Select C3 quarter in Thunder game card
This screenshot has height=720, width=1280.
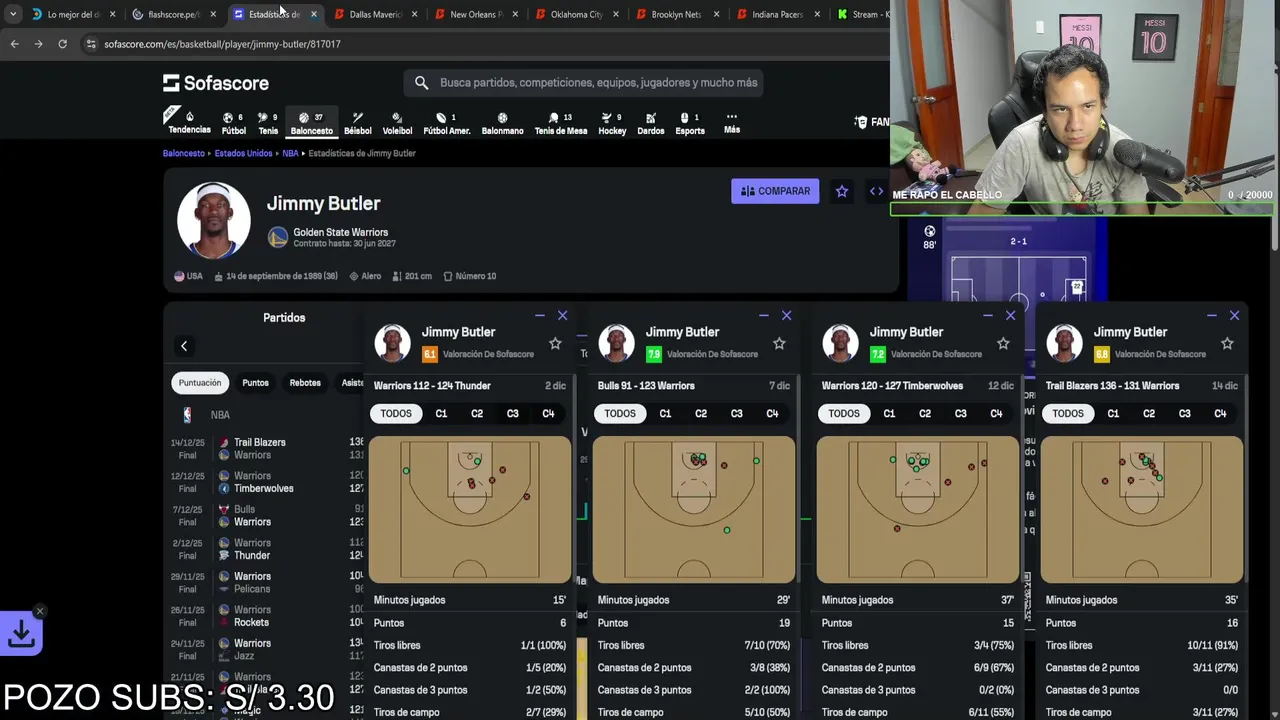click(512, 413)
